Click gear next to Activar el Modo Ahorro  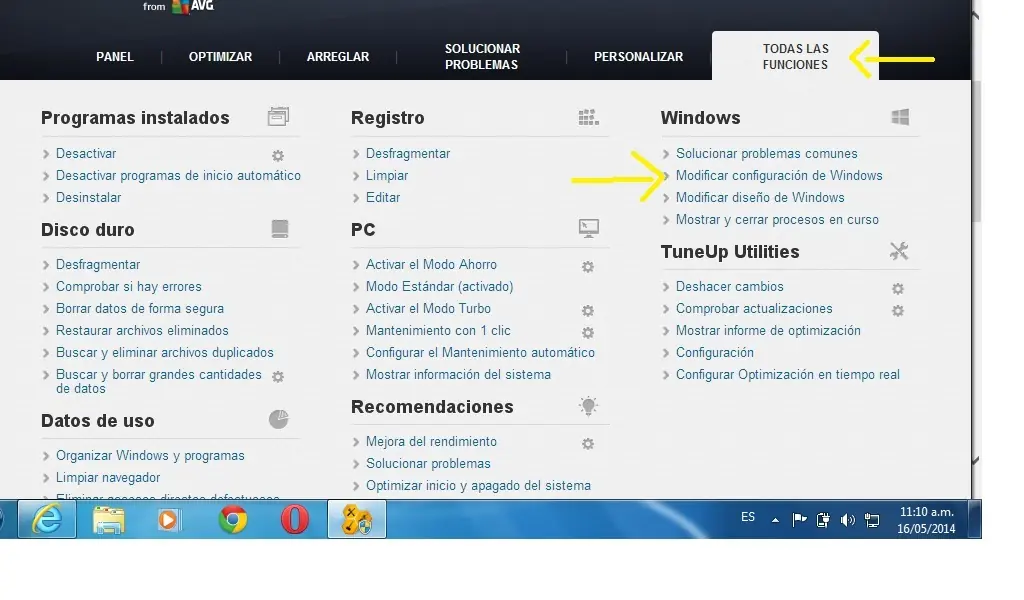(x=588, y=266)
